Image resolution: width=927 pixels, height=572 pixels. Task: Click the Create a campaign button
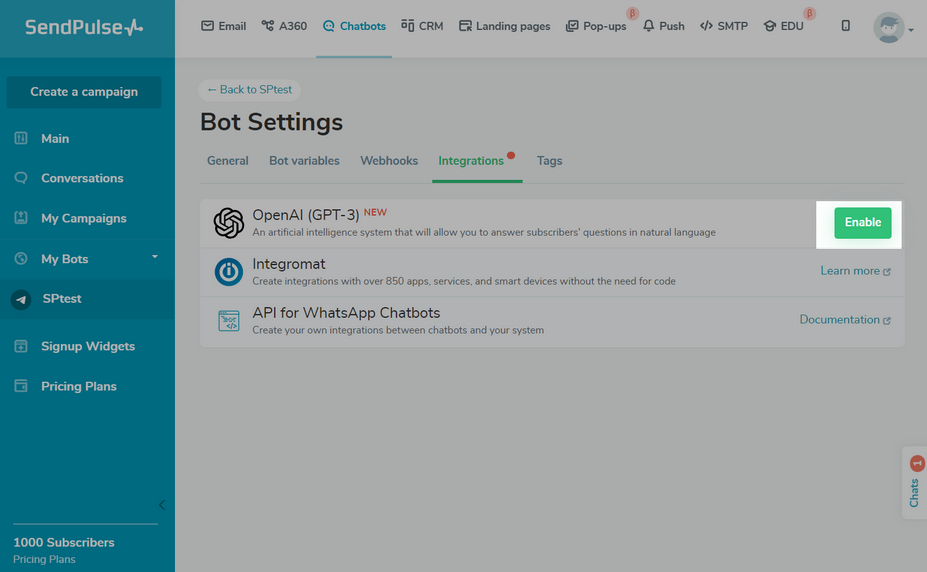(x=84, y=92)
